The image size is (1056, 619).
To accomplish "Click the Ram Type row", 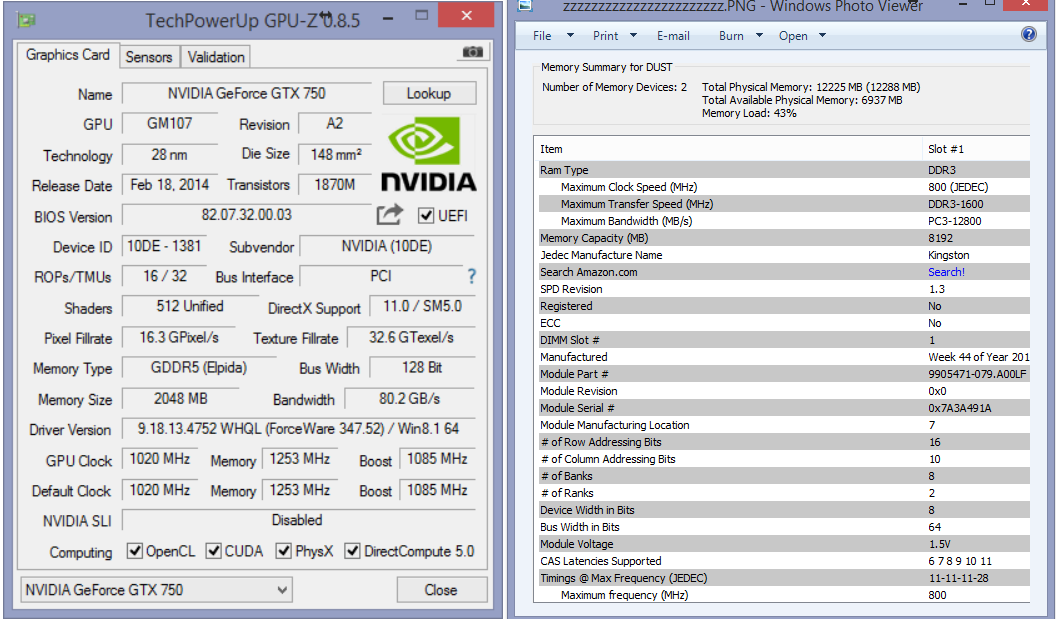I will 784,170.
